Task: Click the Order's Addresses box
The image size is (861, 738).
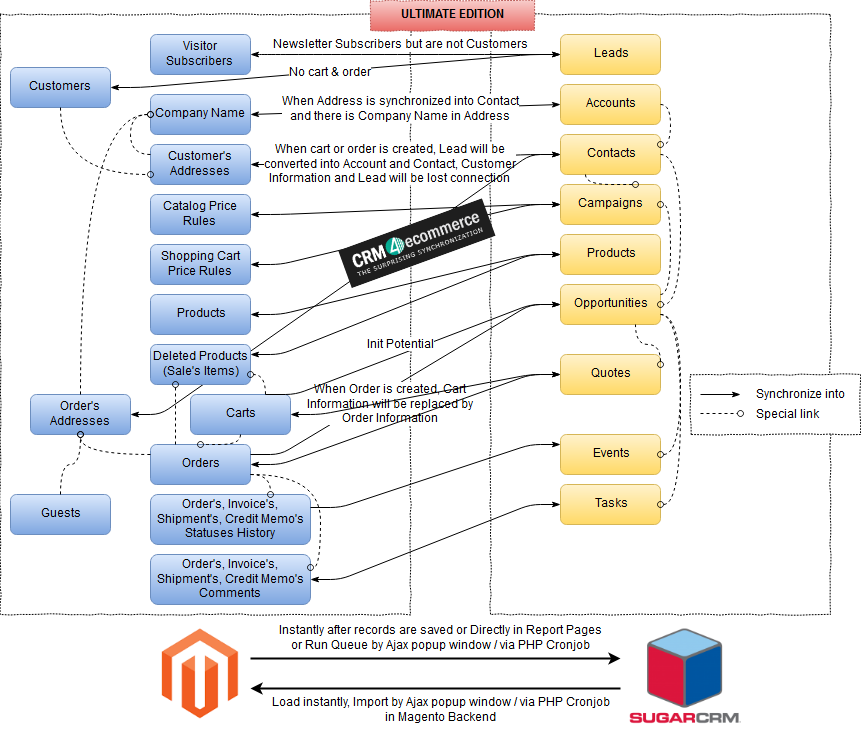Action: 80,414
